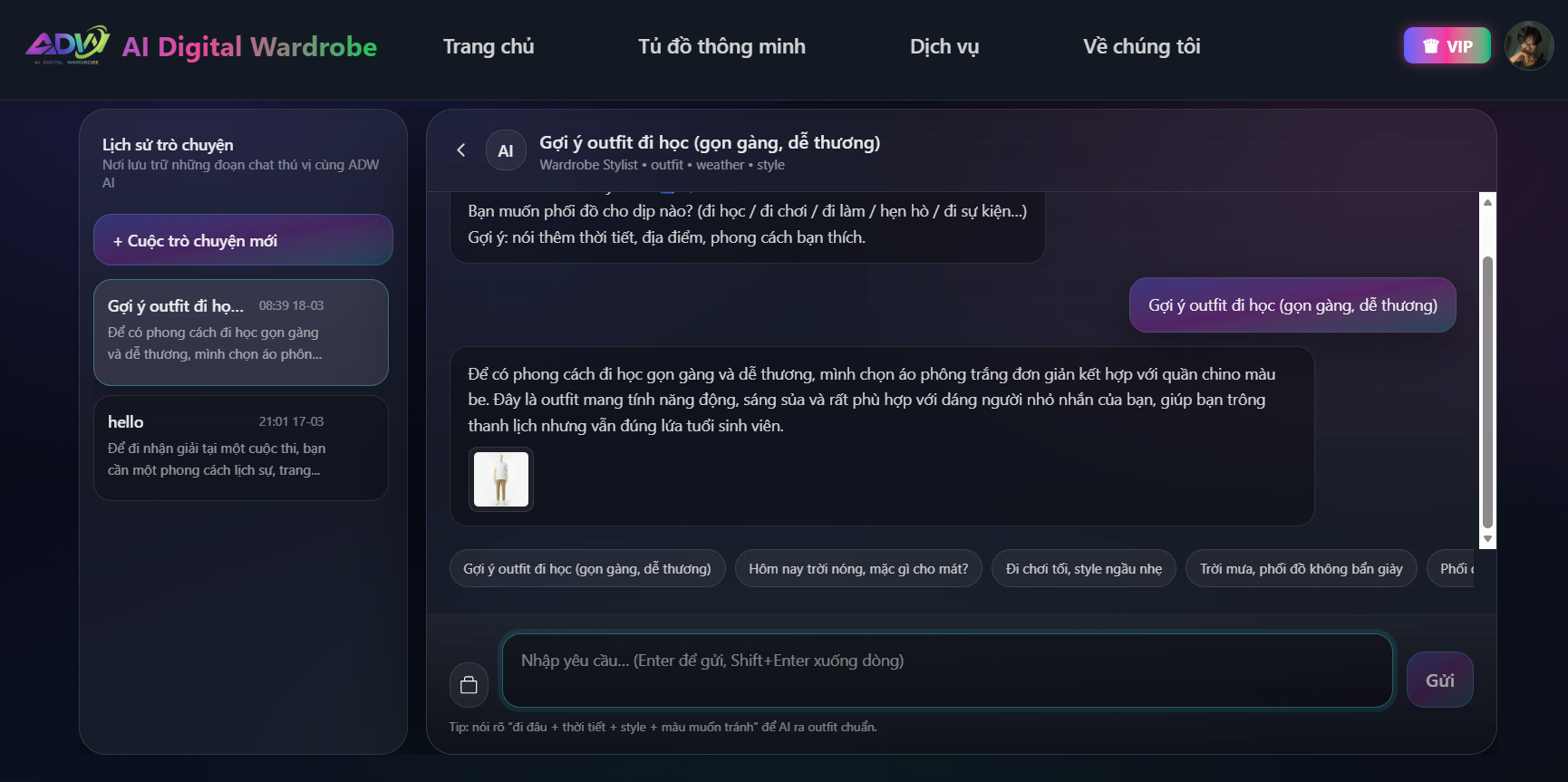Go to Tủ đồ thông minh
The image size is (1568, 782).
(x=721, y=46)
